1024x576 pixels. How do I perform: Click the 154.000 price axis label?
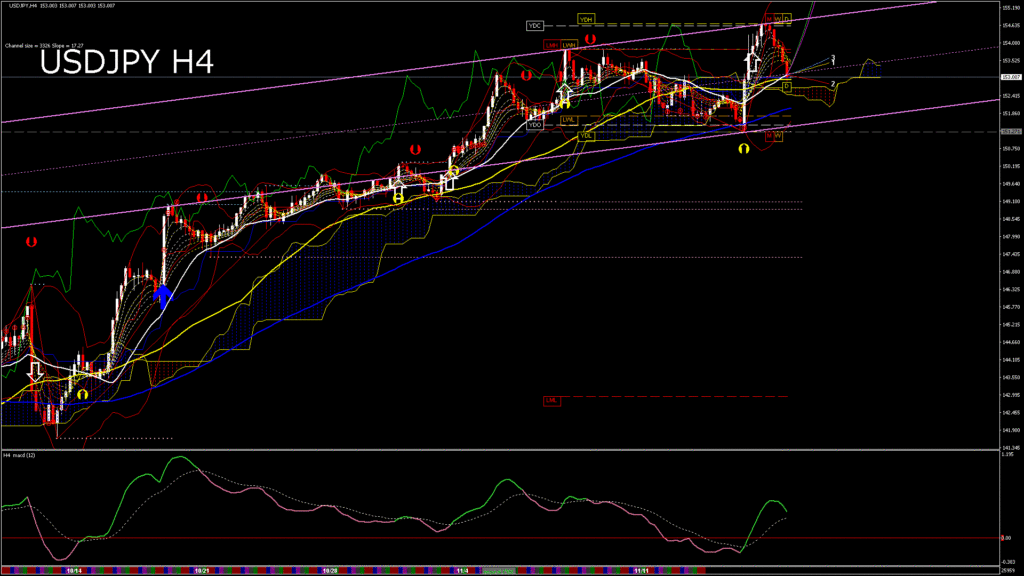(x=1010, y=43)
